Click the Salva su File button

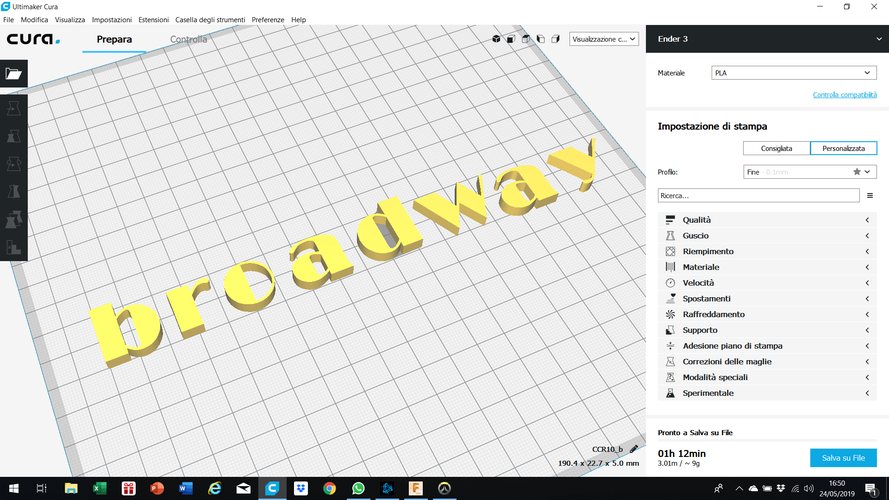843,458
